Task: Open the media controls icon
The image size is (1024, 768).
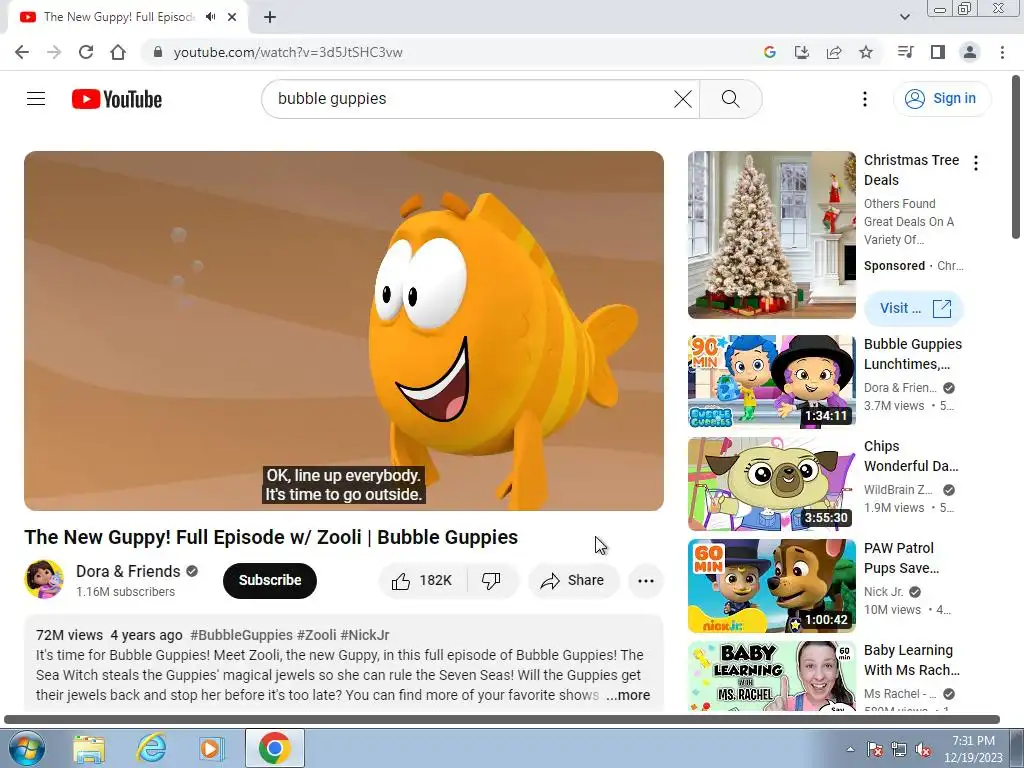Action: click(905, 52)
